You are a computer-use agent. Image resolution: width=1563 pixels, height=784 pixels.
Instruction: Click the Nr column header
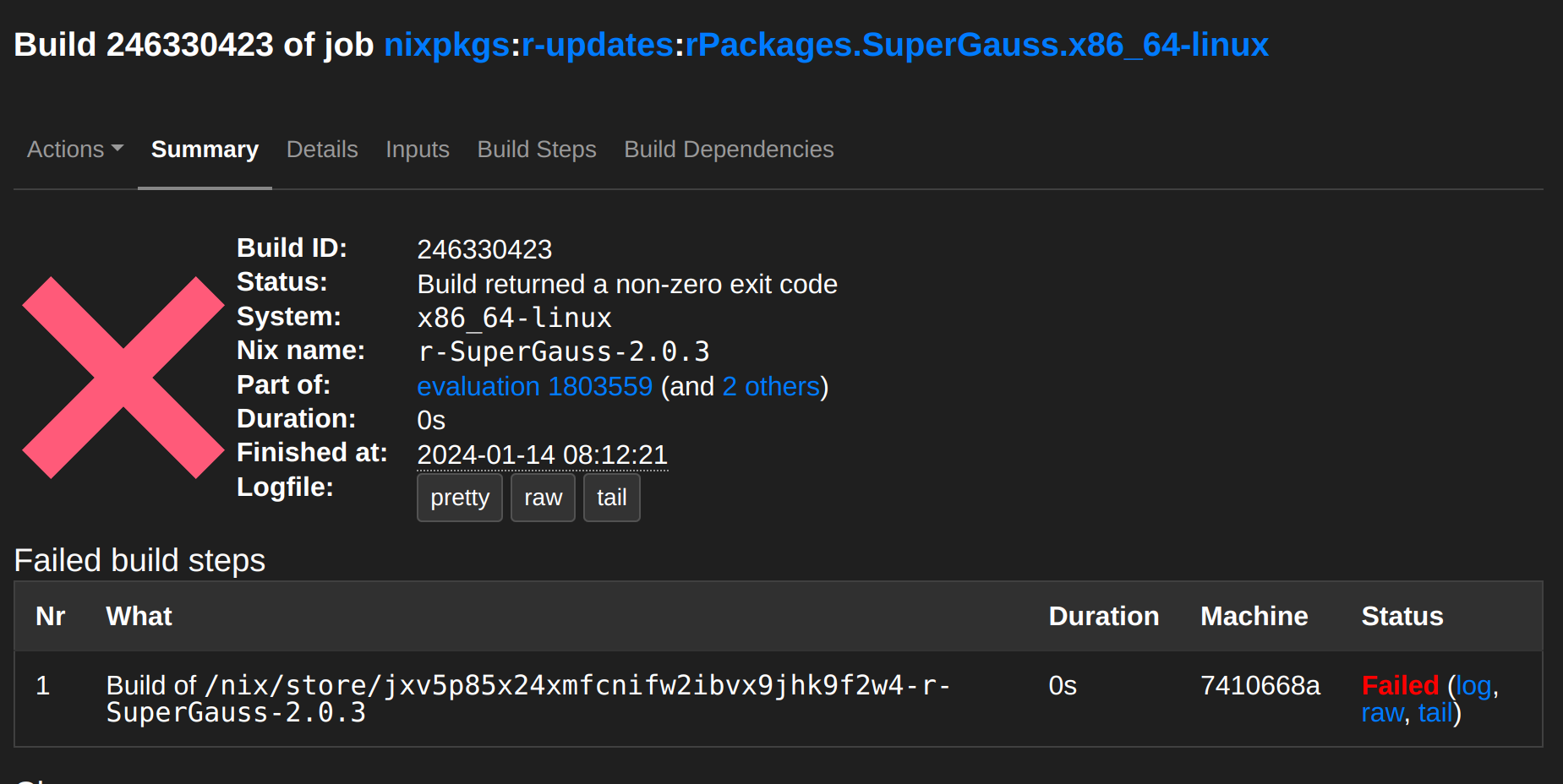click(x=51, y=617)
